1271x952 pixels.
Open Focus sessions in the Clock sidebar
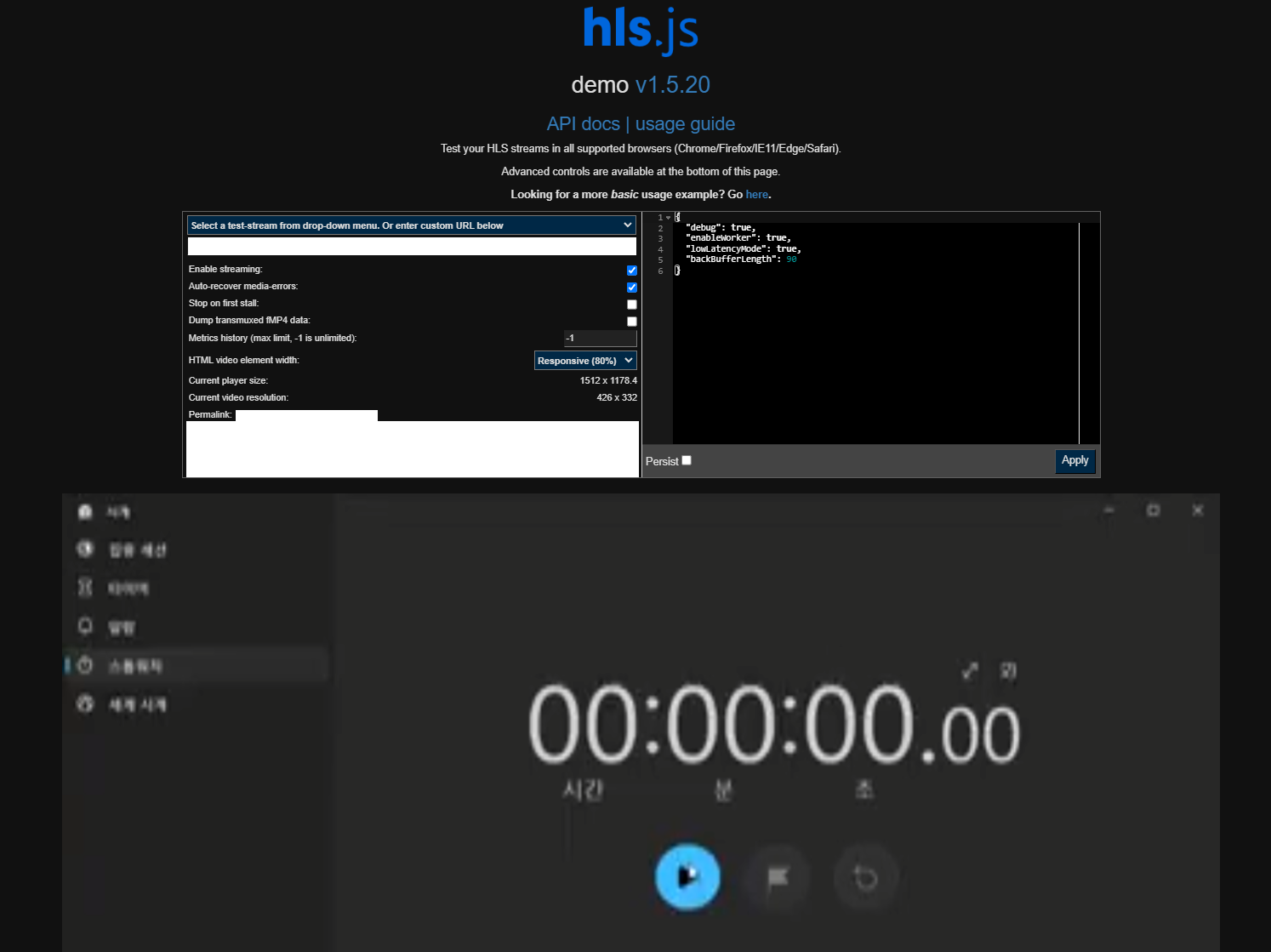point(122,550)
